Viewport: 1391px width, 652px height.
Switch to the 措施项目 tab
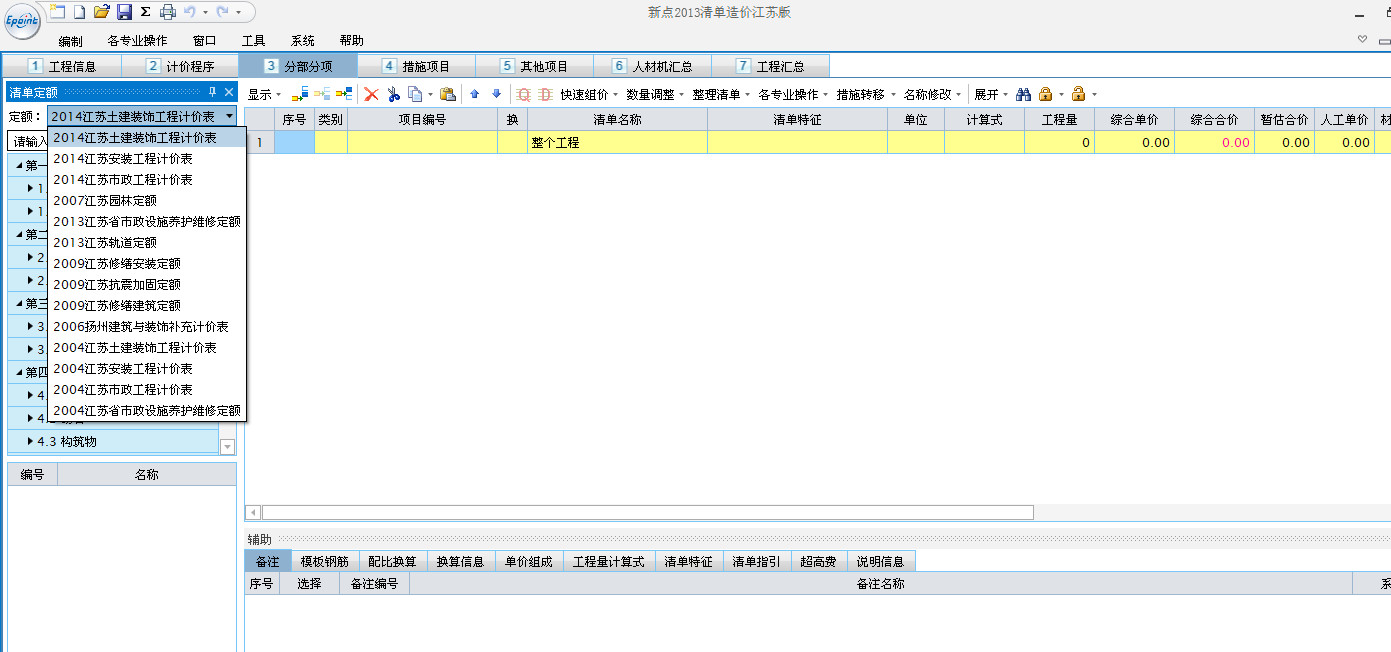416,66
